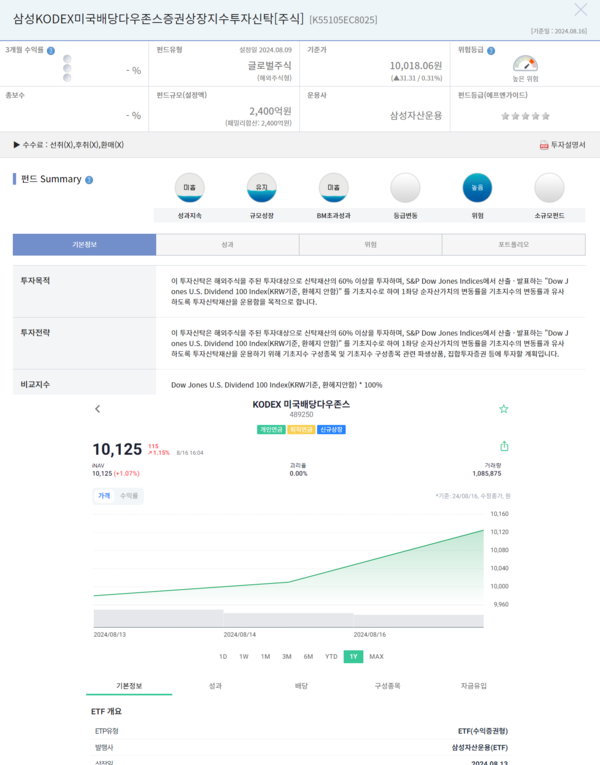The image size is (600, 765).
Task: Click the 소규모펀드 summary circle
Action: [x=549, y=187]
